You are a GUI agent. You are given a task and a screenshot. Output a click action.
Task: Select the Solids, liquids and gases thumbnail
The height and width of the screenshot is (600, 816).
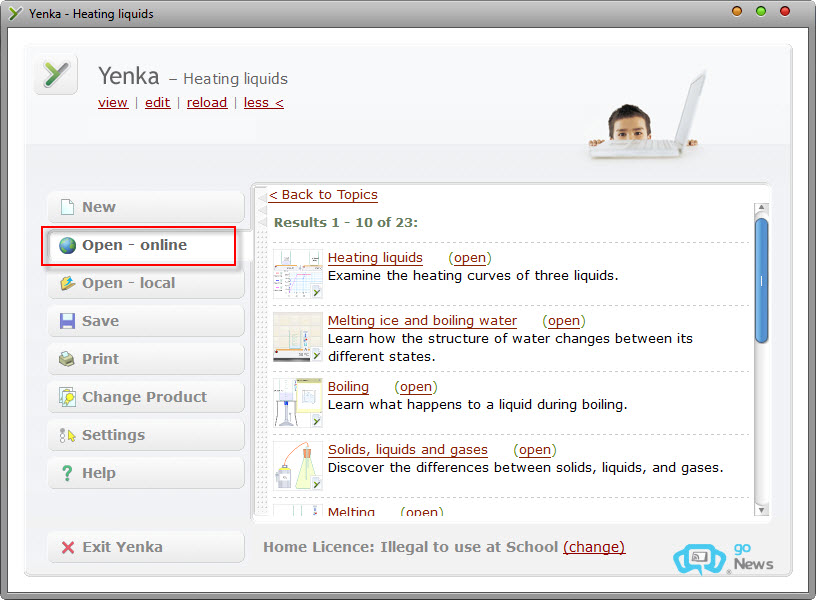[298, 466]
